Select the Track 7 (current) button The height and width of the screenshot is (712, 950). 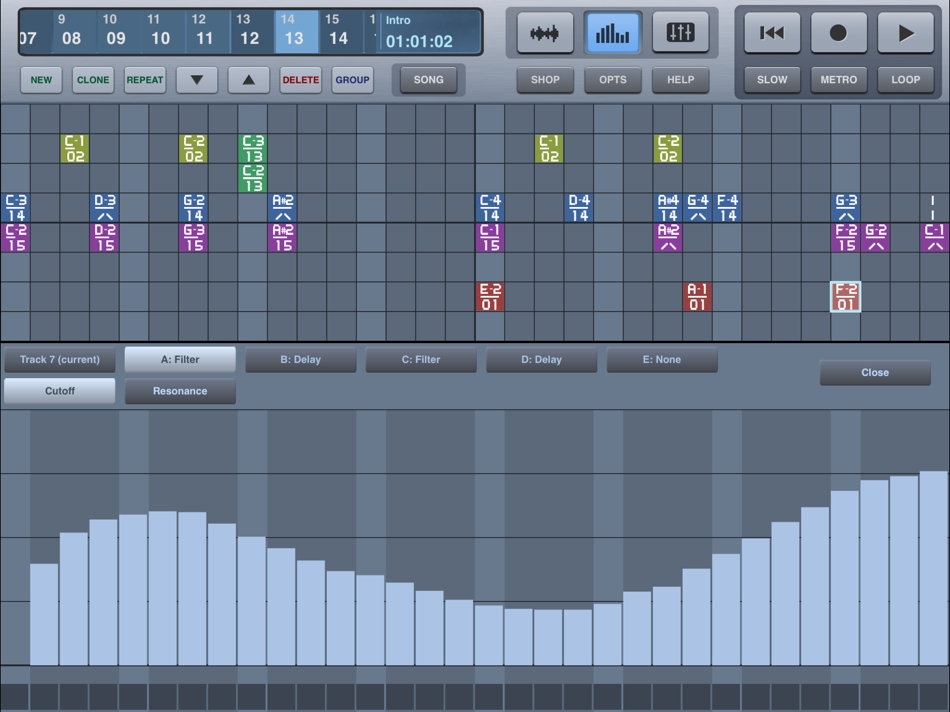coord(59,359)
